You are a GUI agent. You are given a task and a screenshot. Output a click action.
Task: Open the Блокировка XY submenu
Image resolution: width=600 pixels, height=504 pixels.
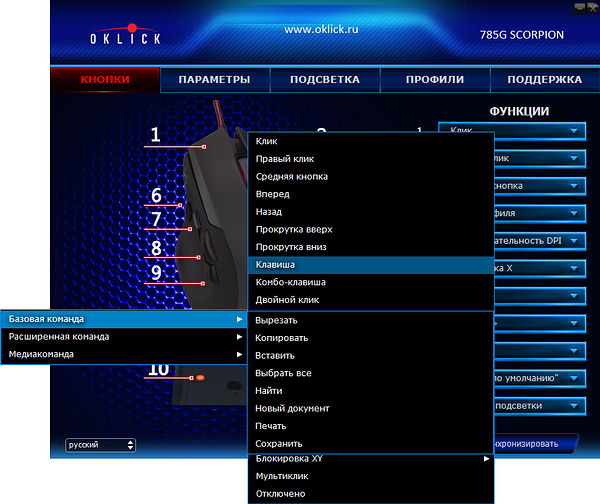pyautogui.click(x=371, y=458)
